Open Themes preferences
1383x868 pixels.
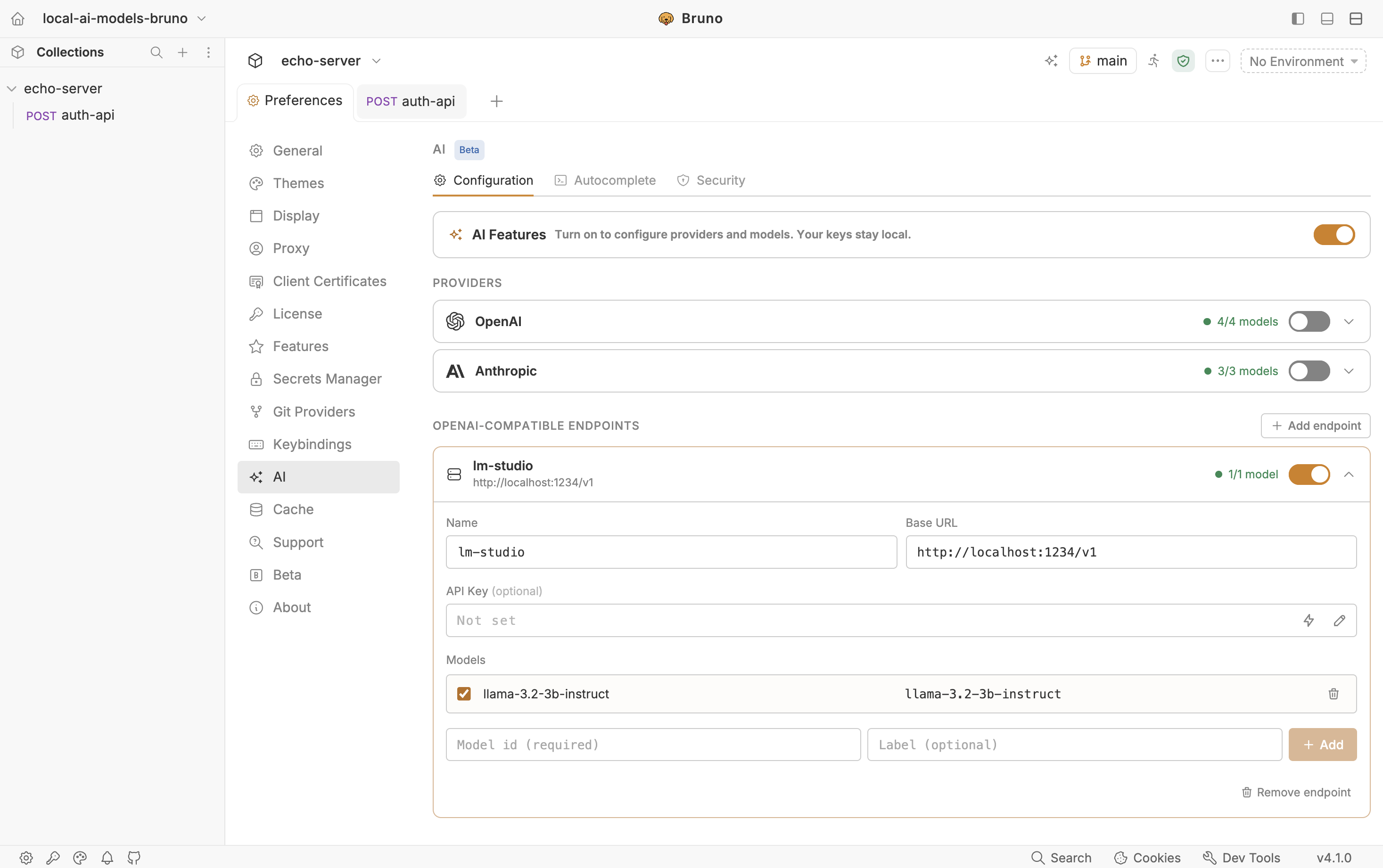point(319,183)
